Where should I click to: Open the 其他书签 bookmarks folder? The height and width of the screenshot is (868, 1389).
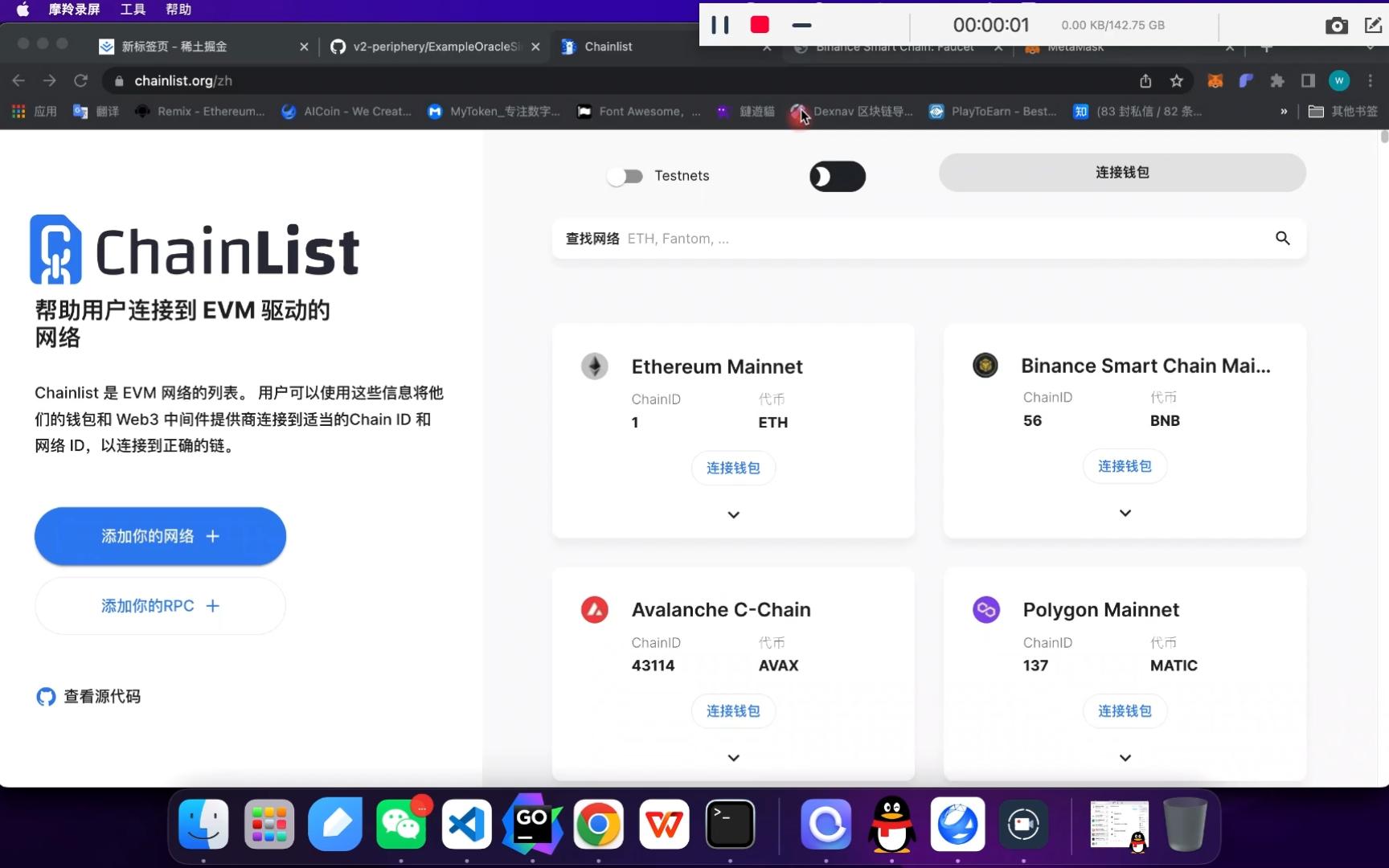point(1343,112)
